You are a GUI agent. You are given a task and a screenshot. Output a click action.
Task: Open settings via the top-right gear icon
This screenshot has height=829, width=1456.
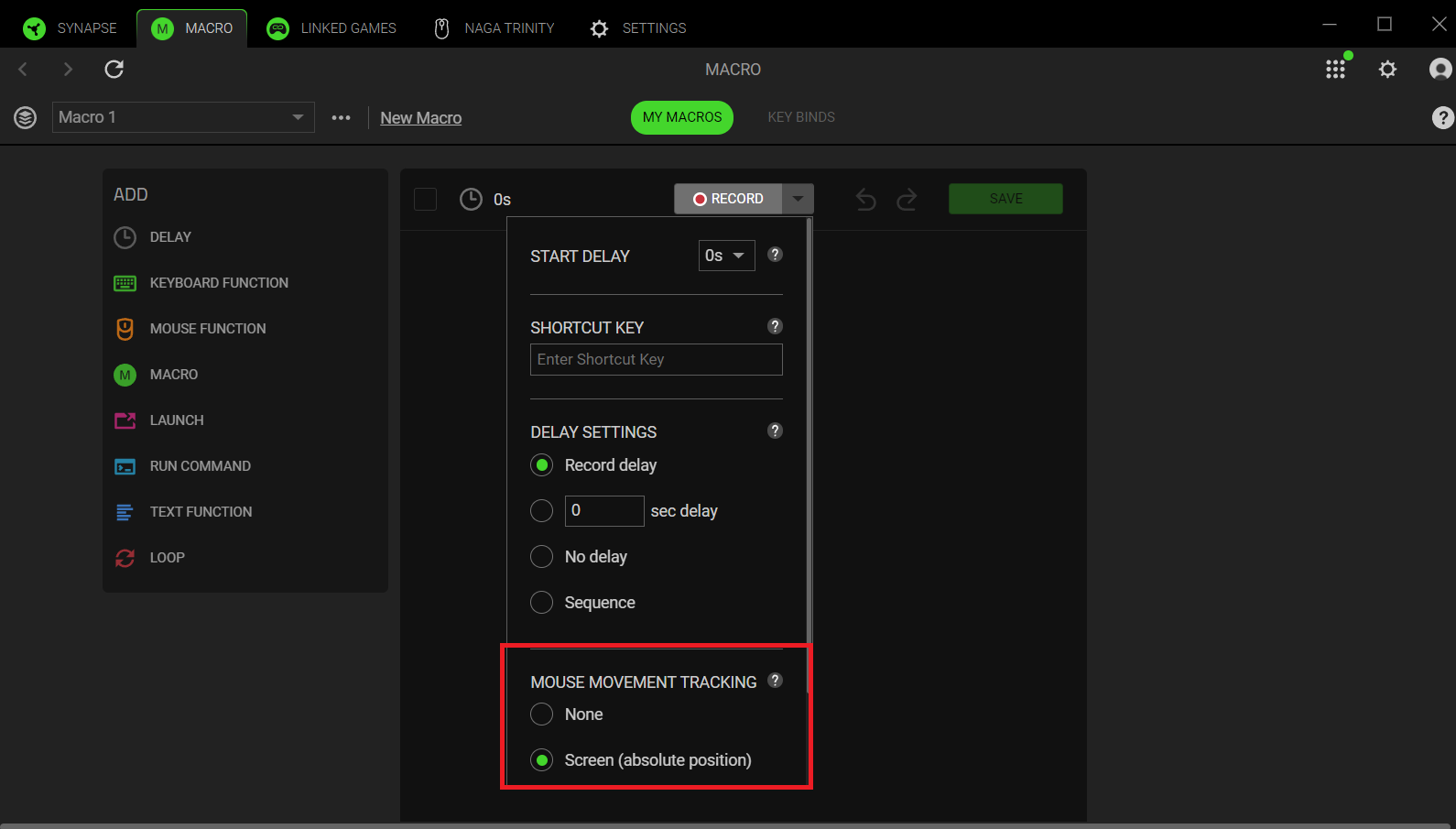[1388, 69]
